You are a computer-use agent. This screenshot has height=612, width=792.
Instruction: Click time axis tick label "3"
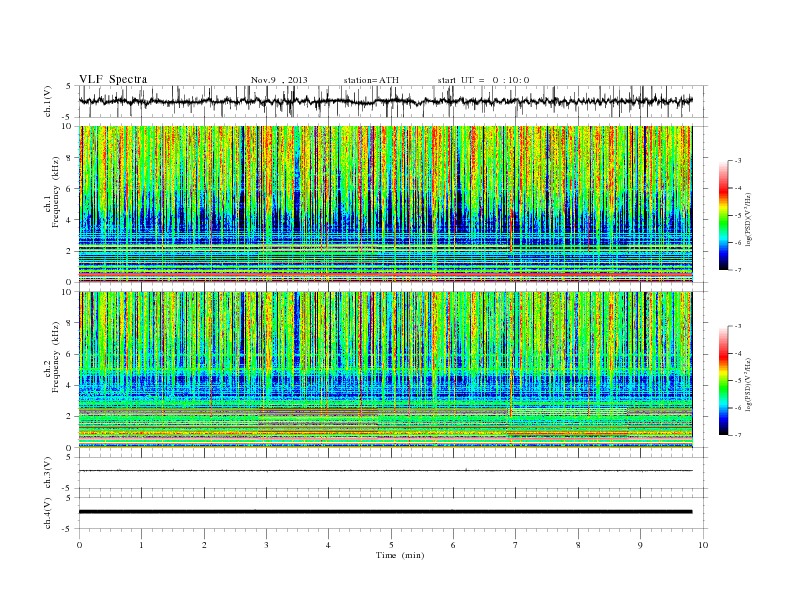click(266, 545)
